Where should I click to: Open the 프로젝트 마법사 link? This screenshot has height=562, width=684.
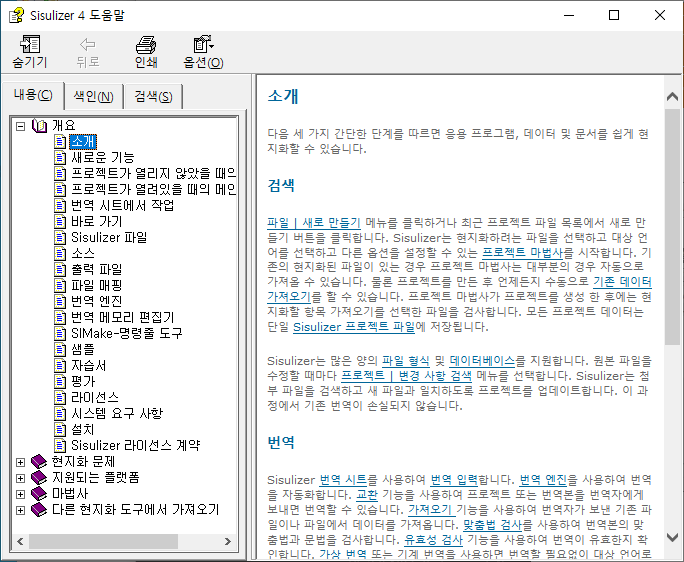(x=523, y=252)
